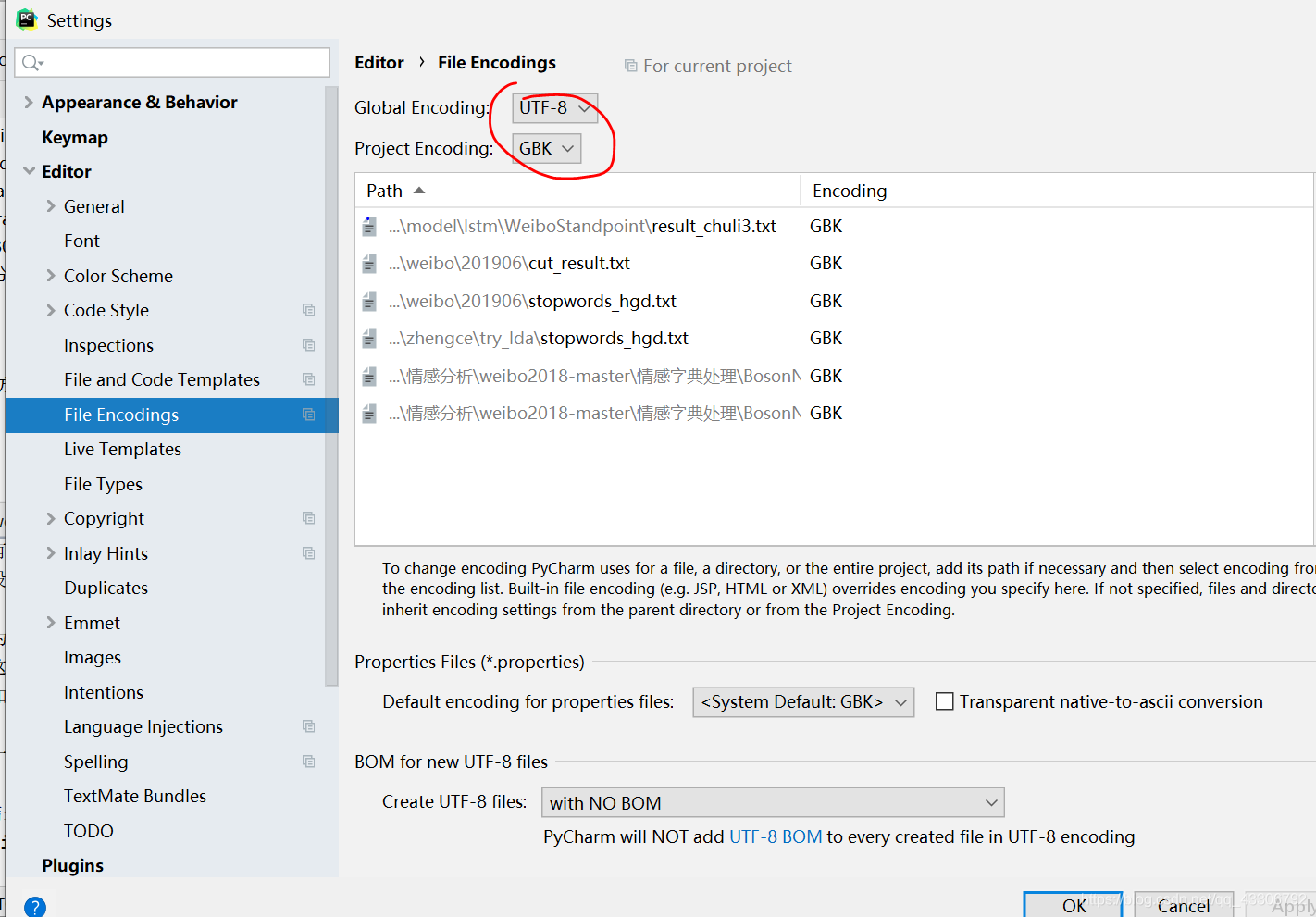
Task: Open default properties files encoding dropdown
Action: pyautogui.click(x=803, y=702)
